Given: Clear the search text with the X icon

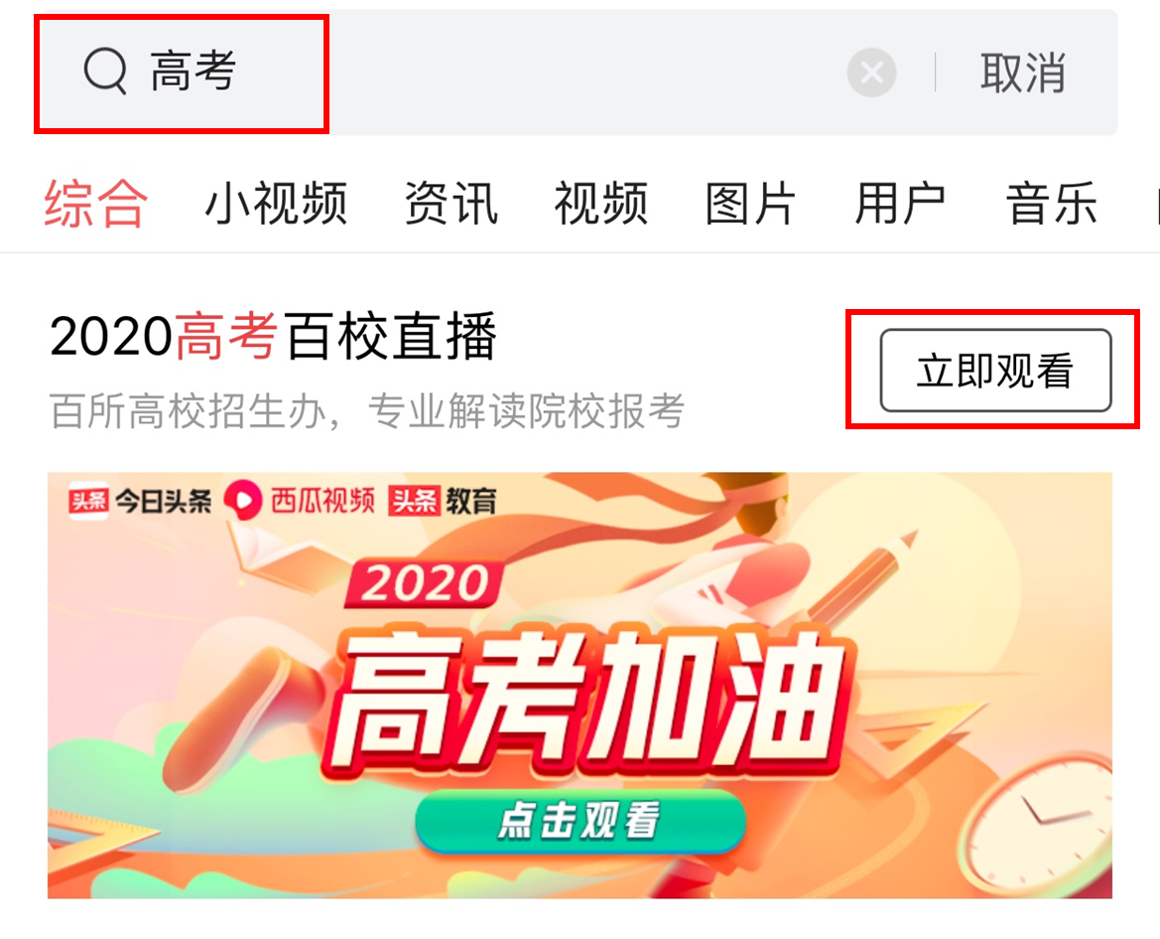Looking at the screenshot, I should pos(871,73).
